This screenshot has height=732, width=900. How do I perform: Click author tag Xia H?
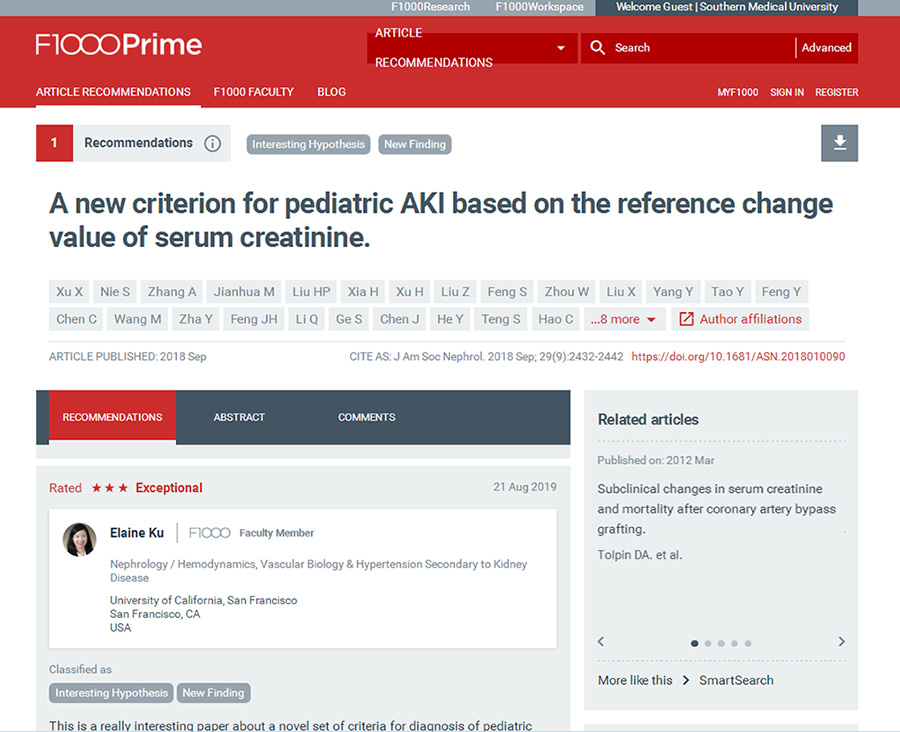pos(363,292)
